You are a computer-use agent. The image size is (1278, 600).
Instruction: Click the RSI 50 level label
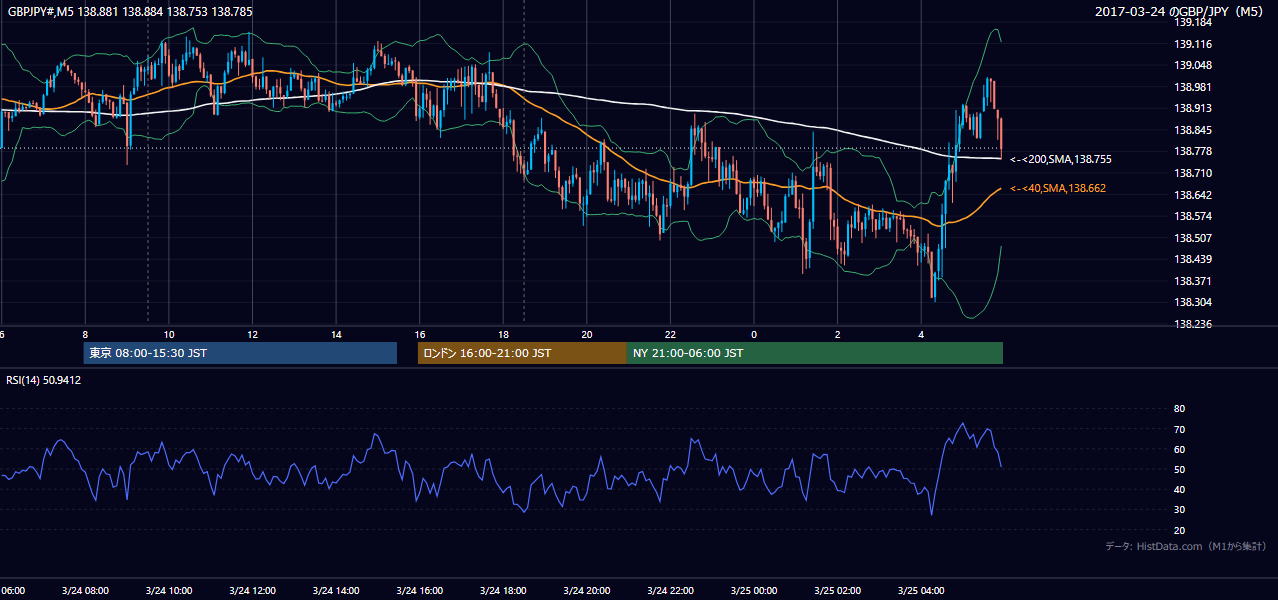tap(1179, 469)
